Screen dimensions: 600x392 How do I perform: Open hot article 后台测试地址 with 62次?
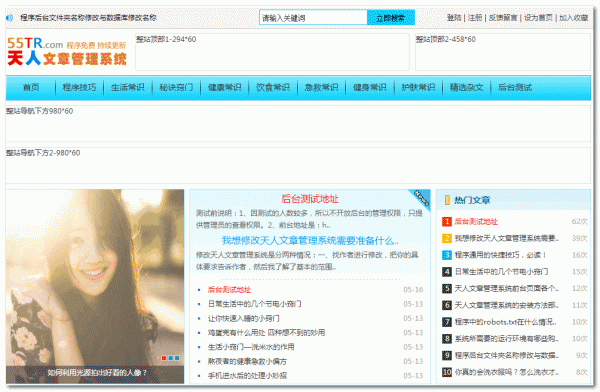point(476,222)
